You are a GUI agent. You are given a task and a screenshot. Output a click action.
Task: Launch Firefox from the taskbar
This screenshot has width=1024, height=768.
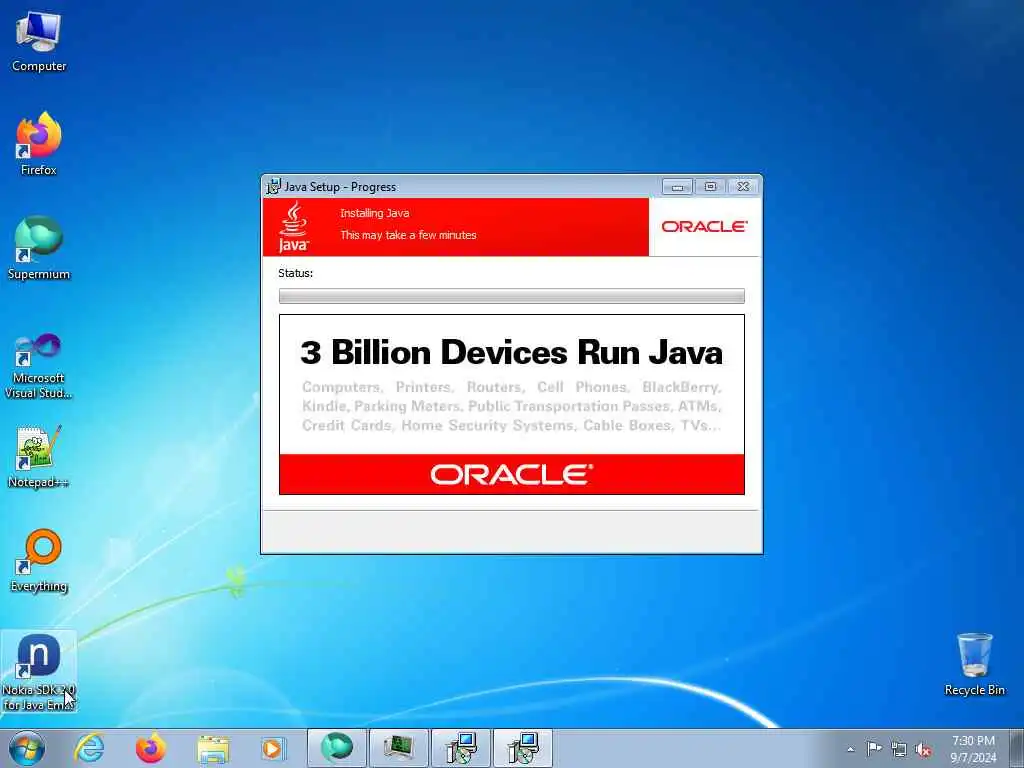151,748
